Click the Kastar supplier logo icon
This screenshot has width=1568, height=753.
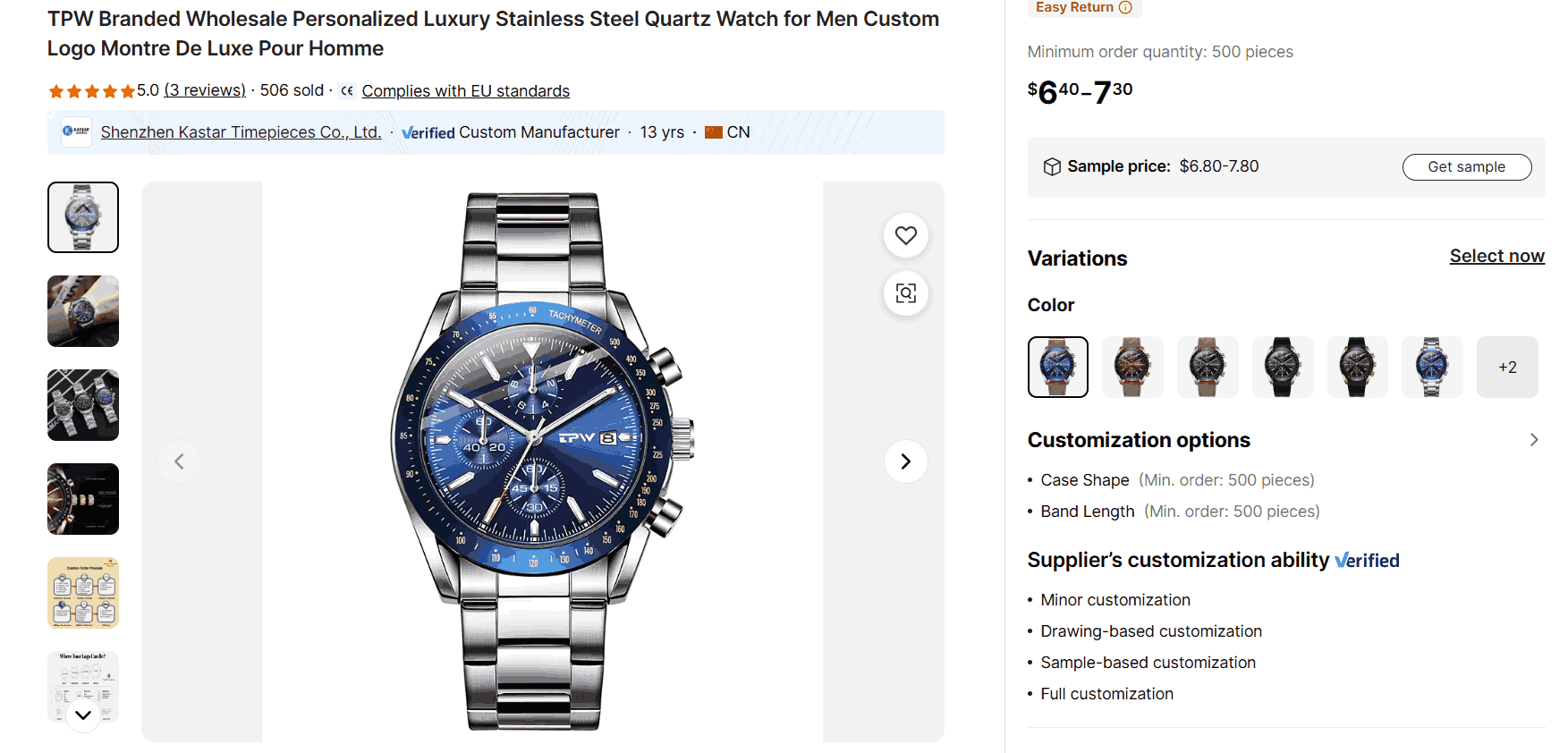click(76, 131)
